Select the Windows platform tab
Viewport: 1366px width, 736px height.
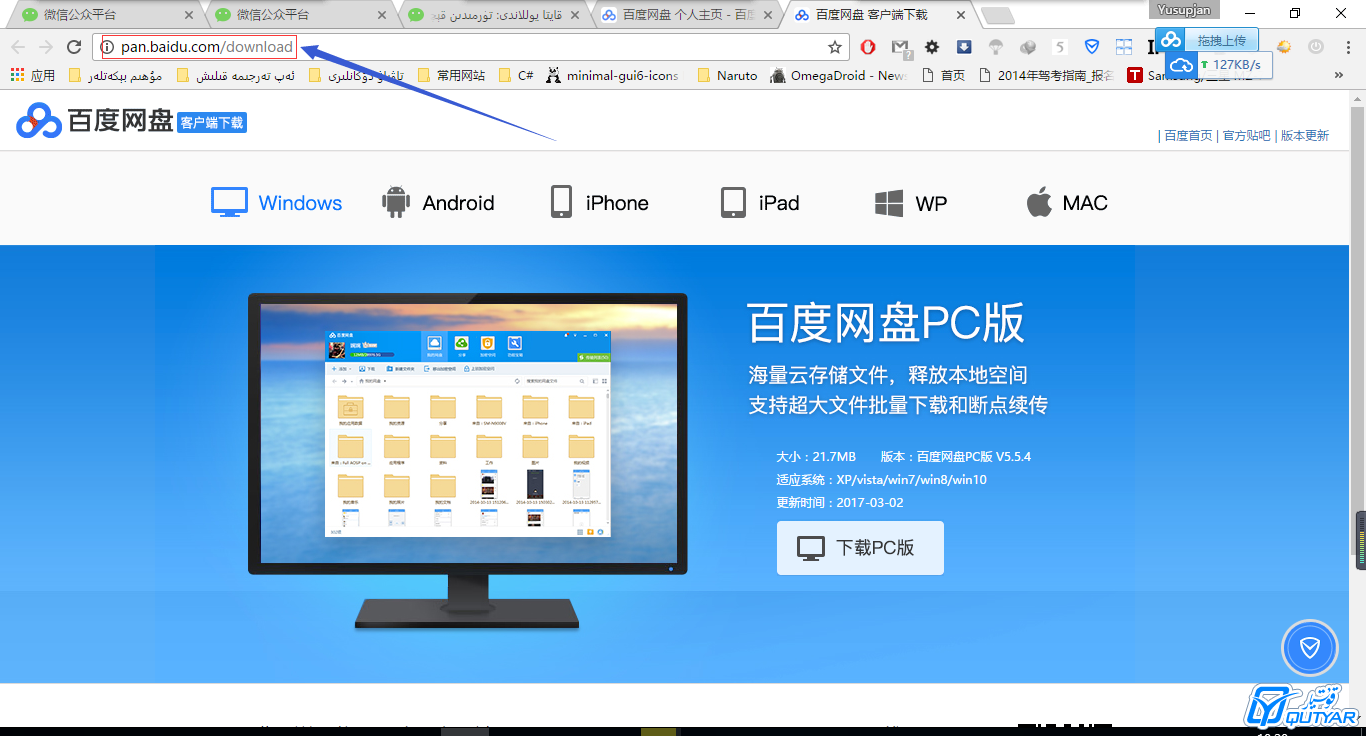(277, 203)
